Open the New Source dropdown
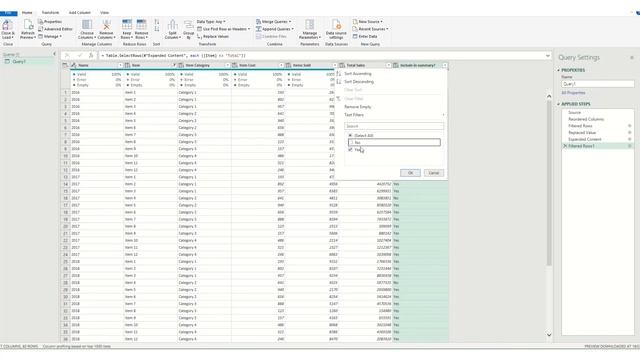The image size is (640, 360). [x=367, y=22]
